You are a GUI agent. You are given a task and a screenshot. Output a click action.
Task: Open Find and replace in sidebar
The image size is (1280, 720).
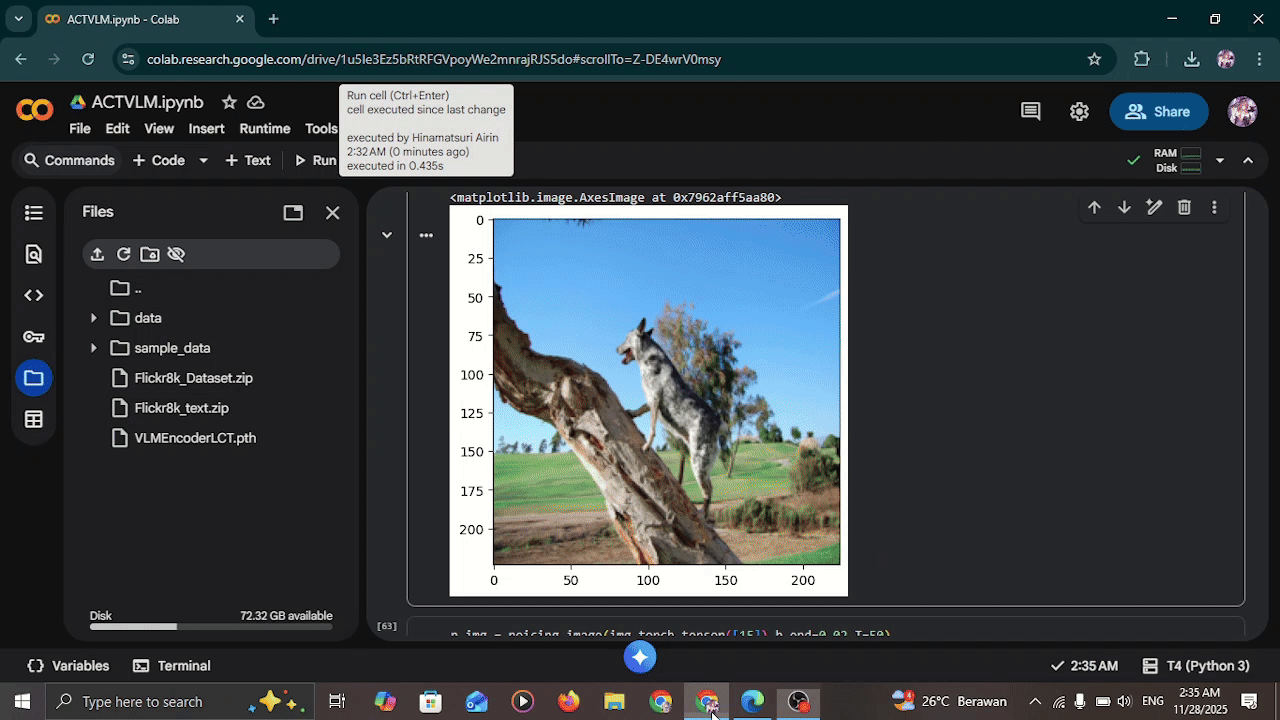(34, 254)
